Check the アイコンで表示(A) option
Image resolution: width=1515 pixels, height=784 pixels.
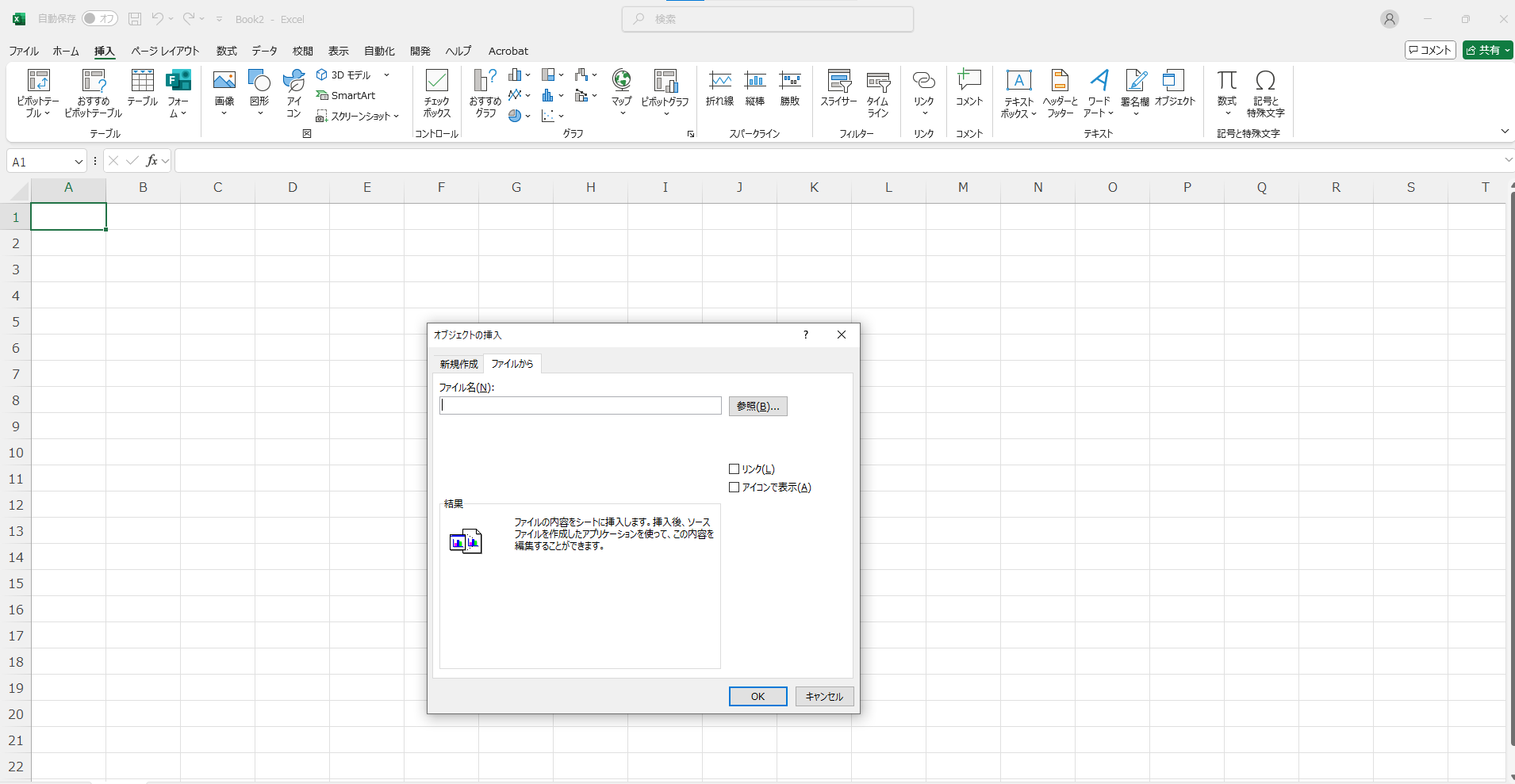[734, 488]
